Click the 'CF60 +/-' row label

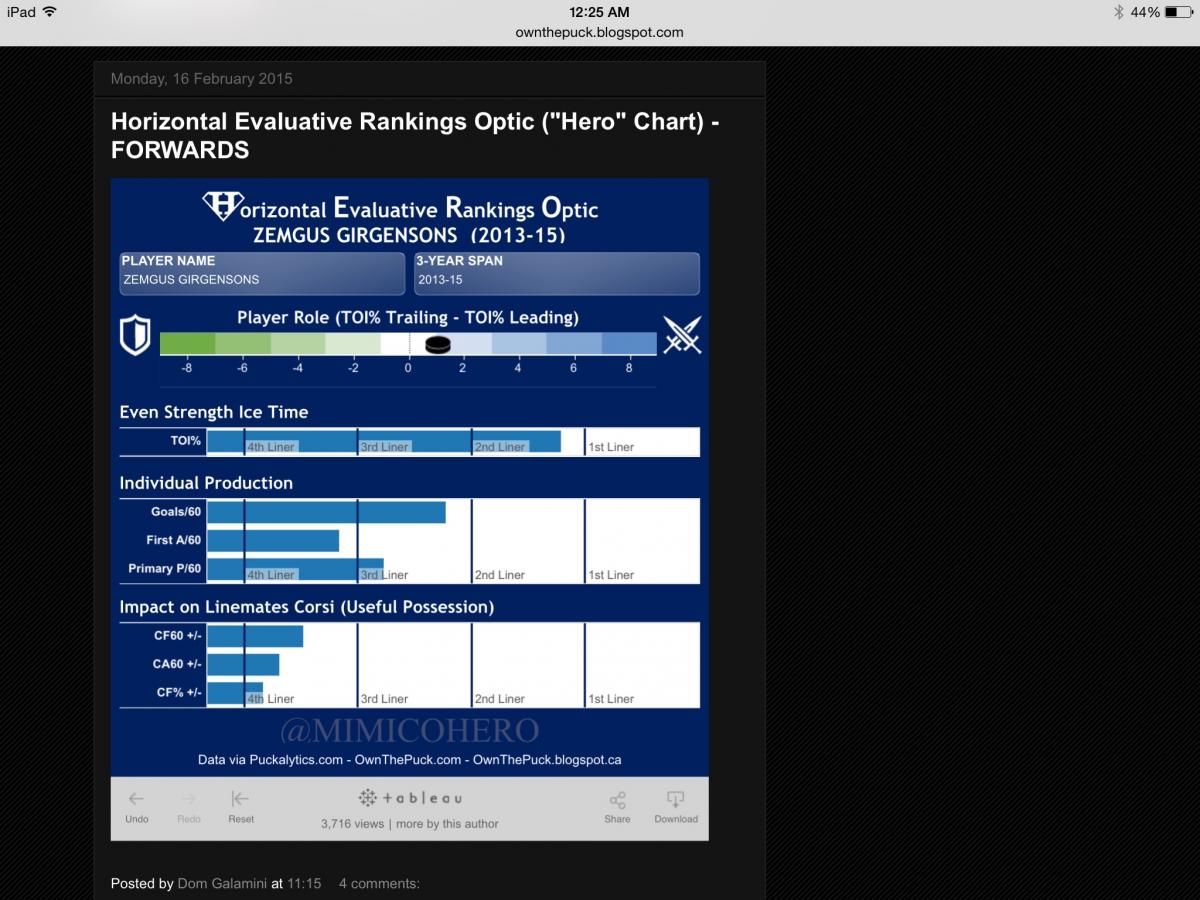(178, 635)
